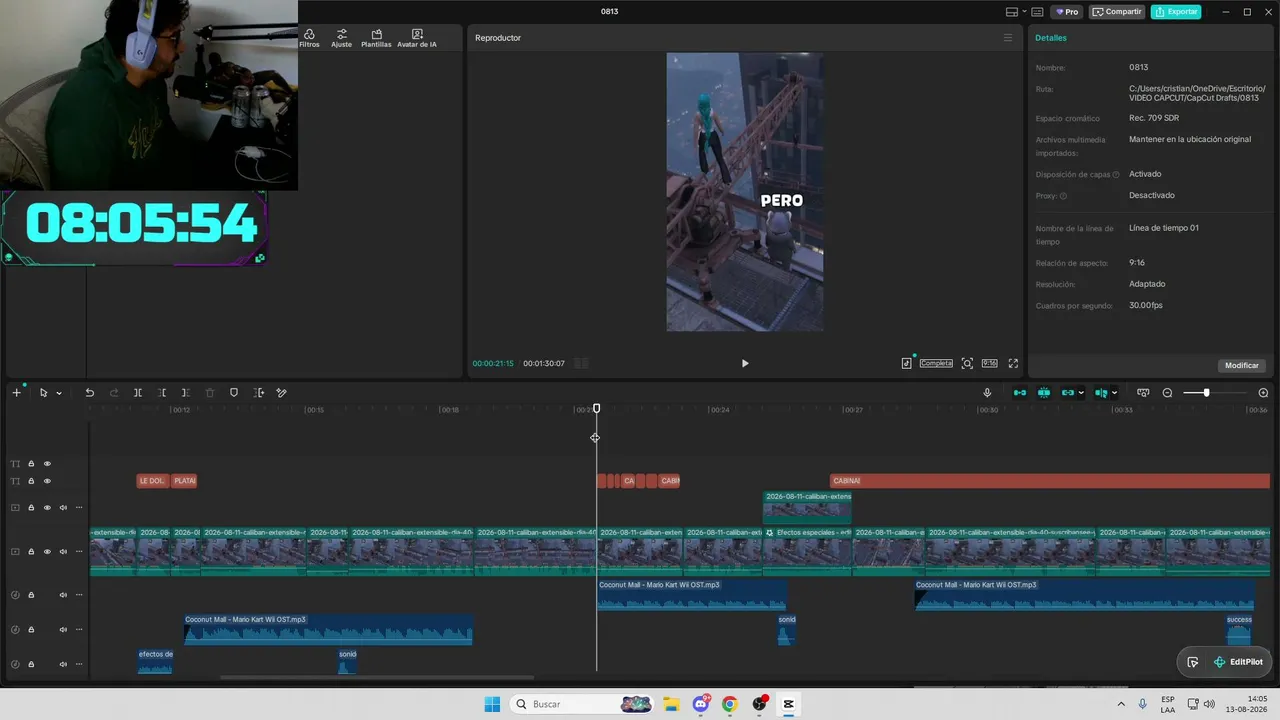Toggle main track magnet
Viewport: 1280px width, 720px height.
point(1020,393)
